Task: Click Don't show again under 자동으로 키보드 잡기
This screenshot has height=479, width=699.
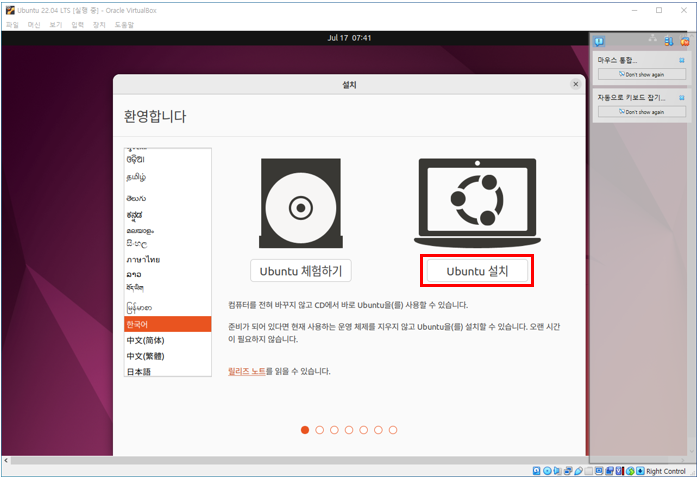Action: [641, 112]
